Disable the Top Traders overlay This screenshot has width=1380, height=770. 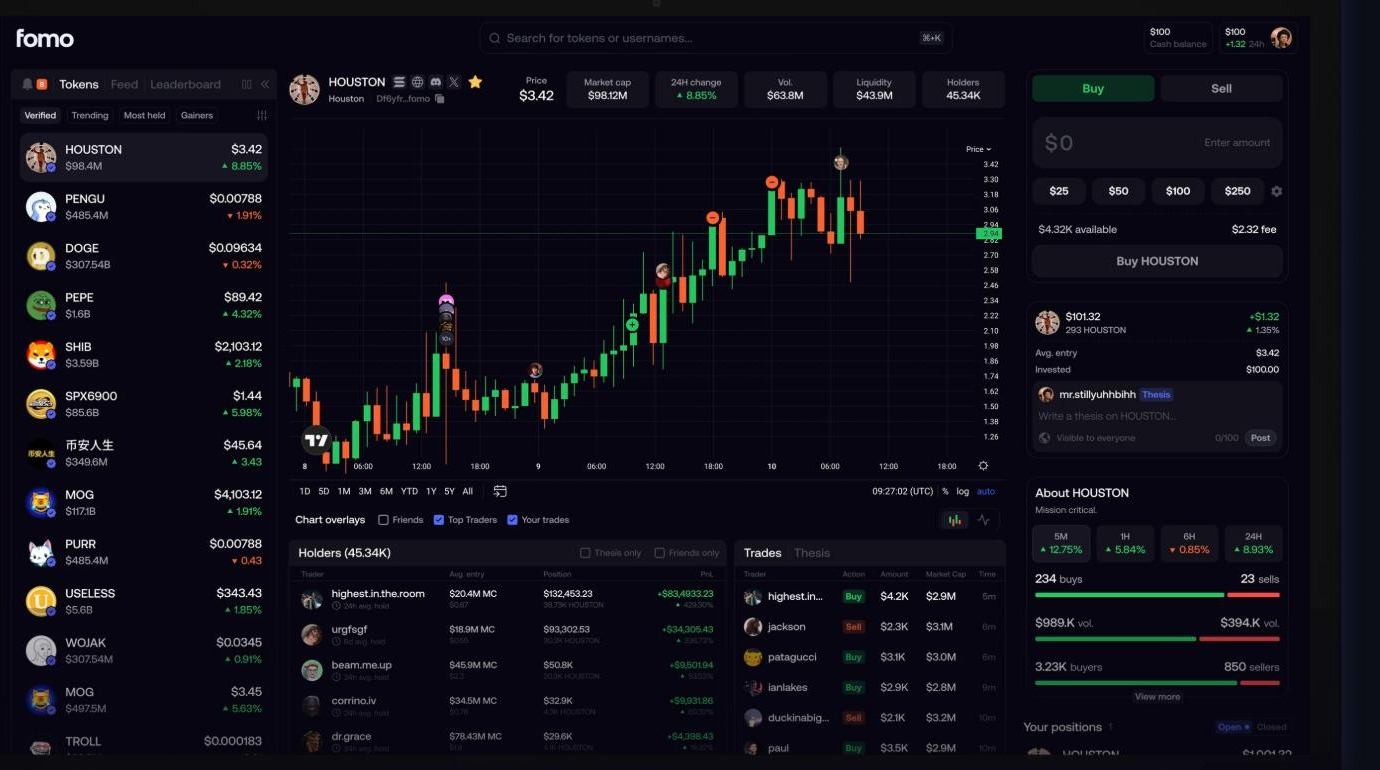point(439,520)
